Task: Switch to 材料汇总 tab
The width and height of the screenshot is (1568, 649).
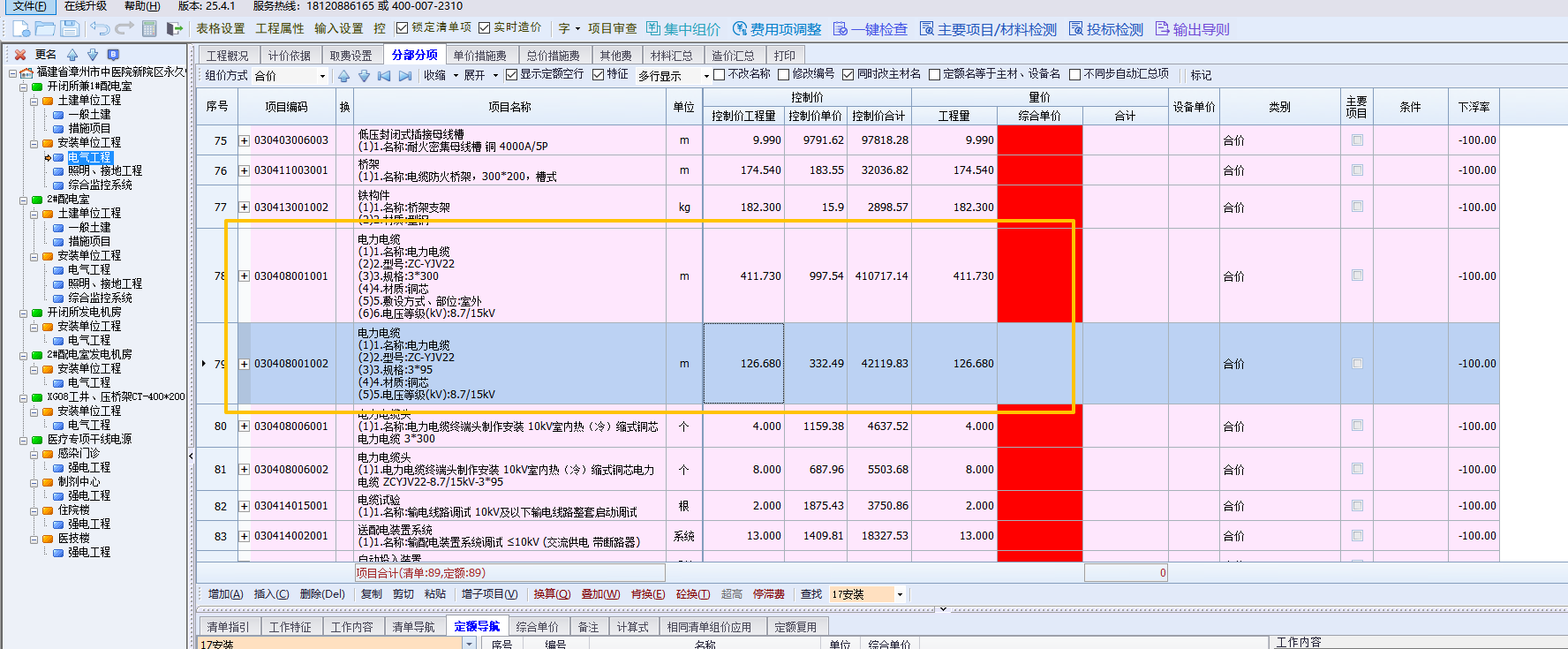Action: pos(671,56)
